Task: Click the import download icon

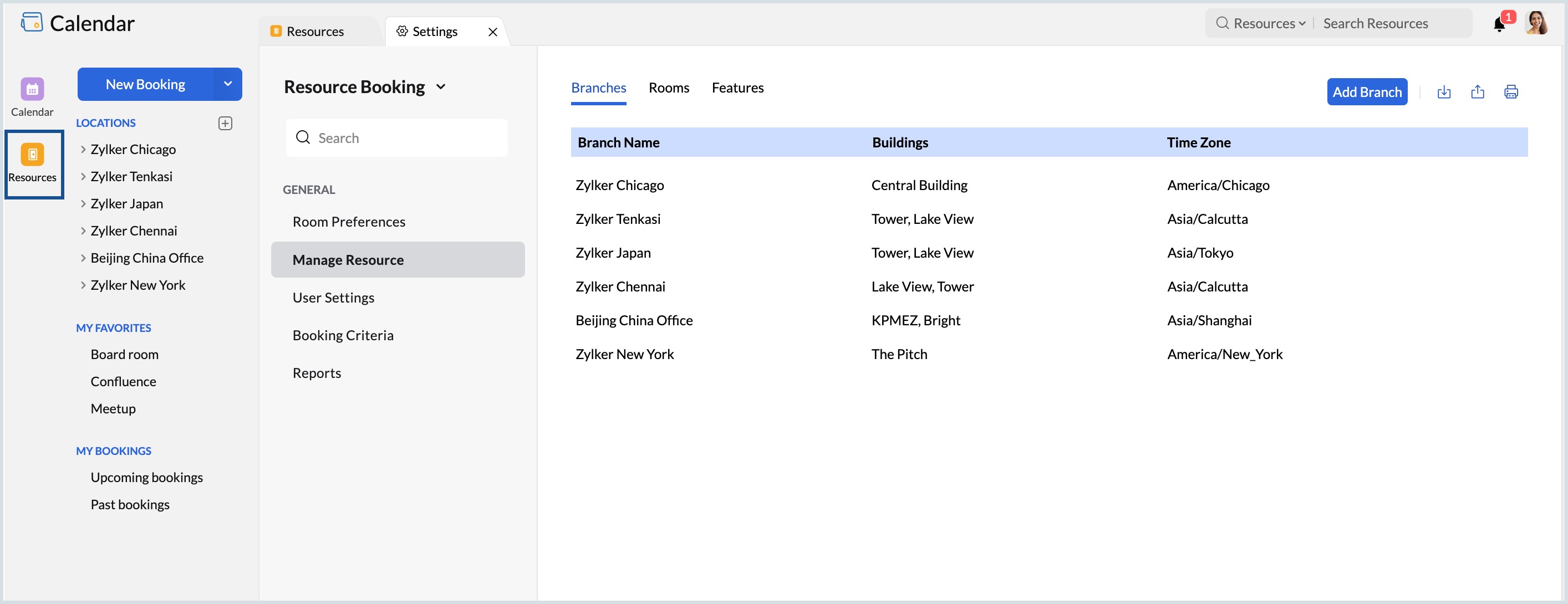Action: click(x=1444, y=93)
